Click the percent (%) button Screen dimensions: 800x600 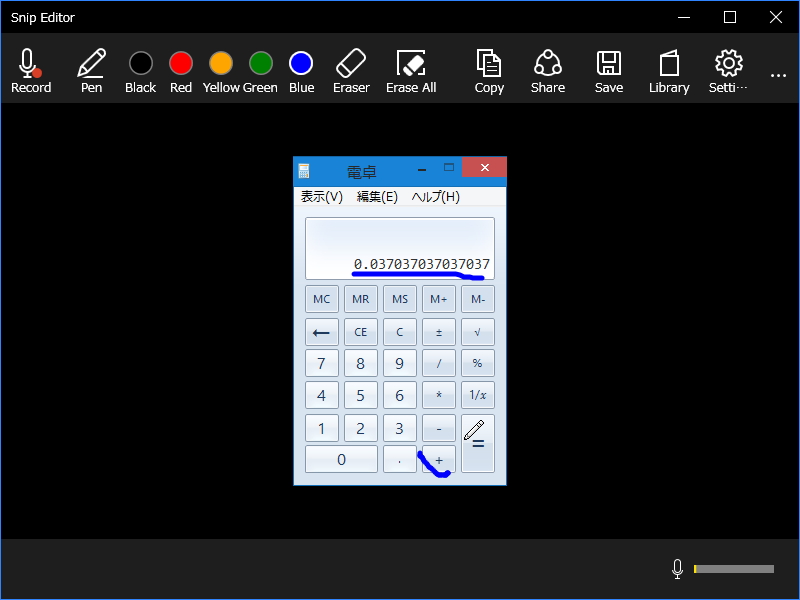(x=478, y=363)
